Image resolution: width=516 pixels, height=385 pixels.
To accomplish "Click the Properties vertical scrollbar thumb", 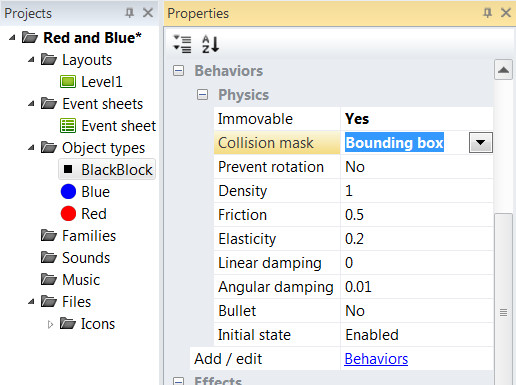I will pos(503,298).
